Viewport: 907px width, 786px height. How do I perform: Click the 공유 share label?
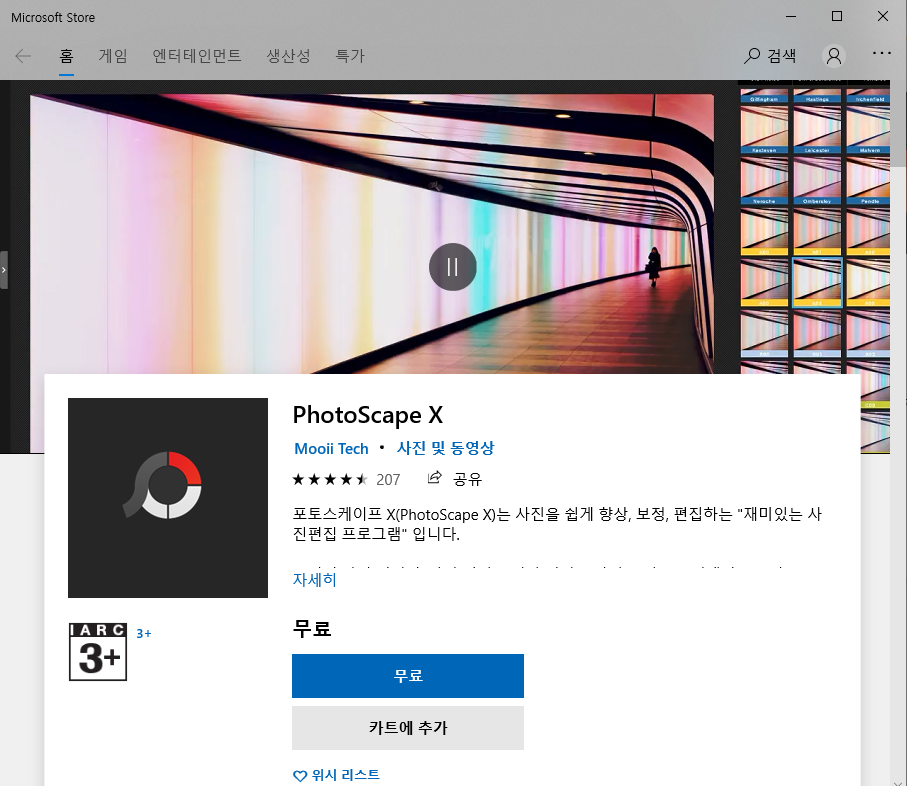coord(467,479)
